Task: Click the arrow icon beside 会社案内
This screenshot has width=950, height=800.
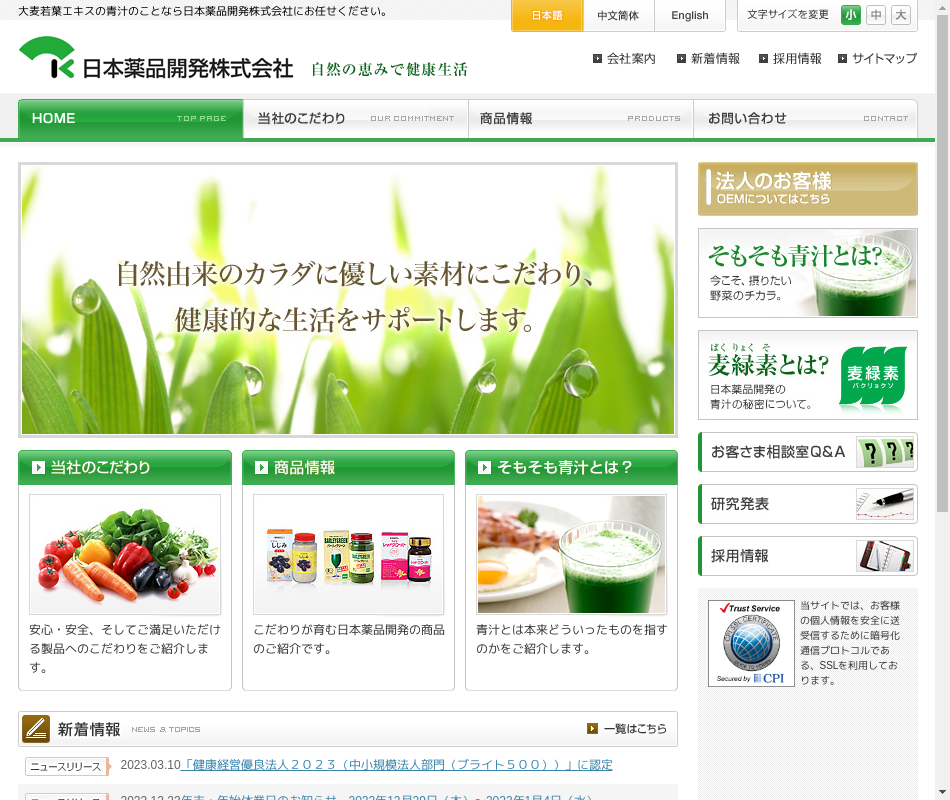Action: coord(597,59)
